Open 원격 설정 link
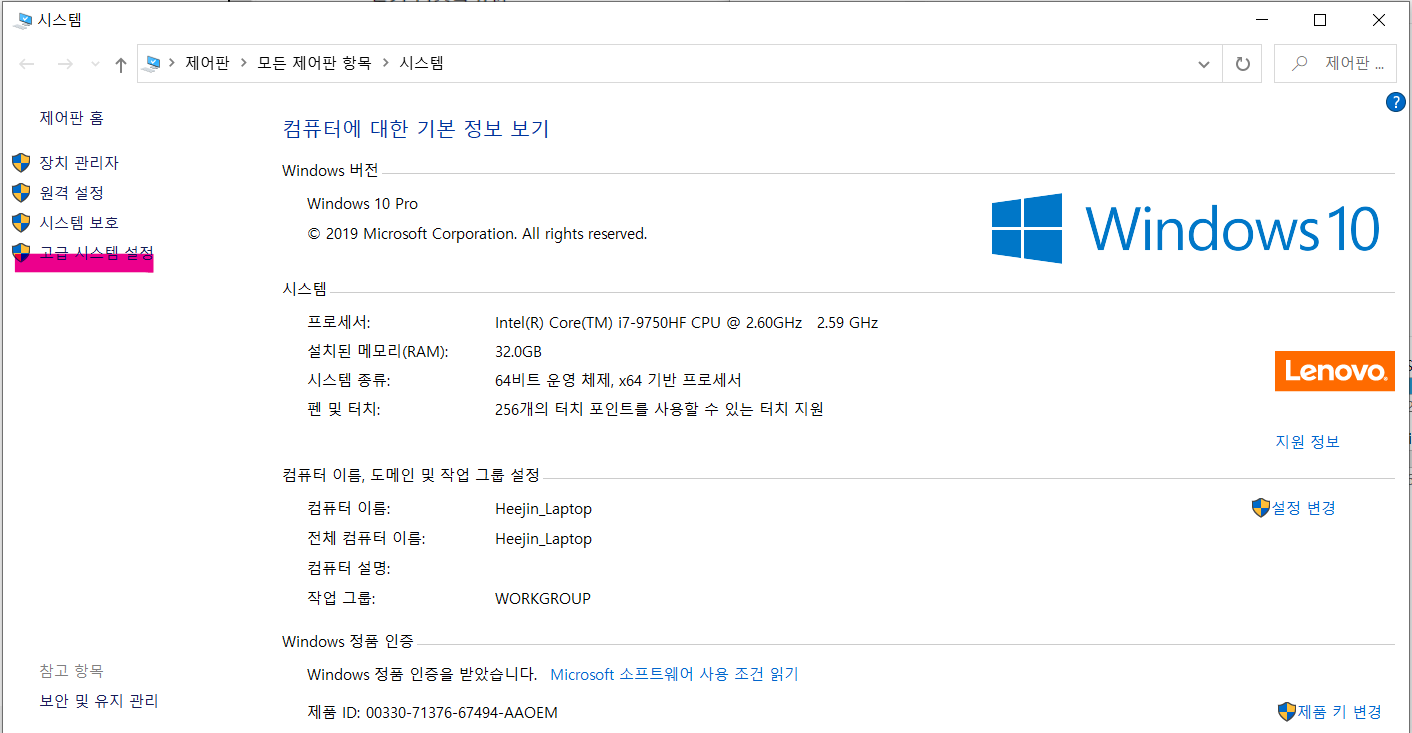 [x=72, y=192]
